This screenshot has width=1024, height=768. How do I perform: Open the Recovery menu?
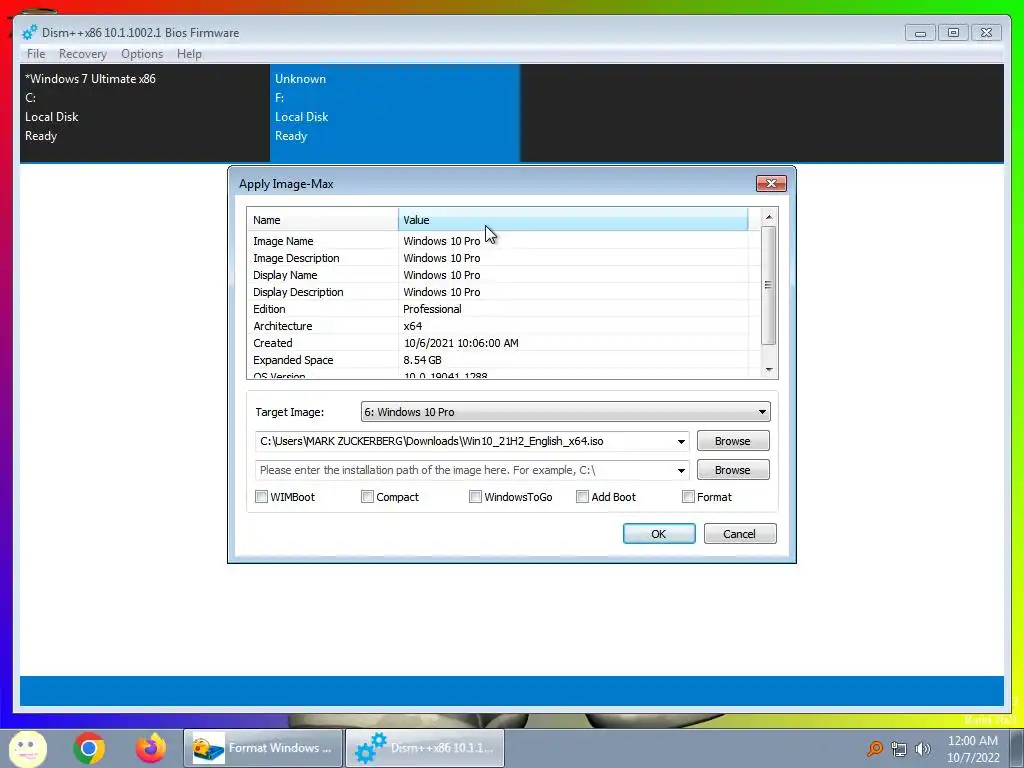82,54
